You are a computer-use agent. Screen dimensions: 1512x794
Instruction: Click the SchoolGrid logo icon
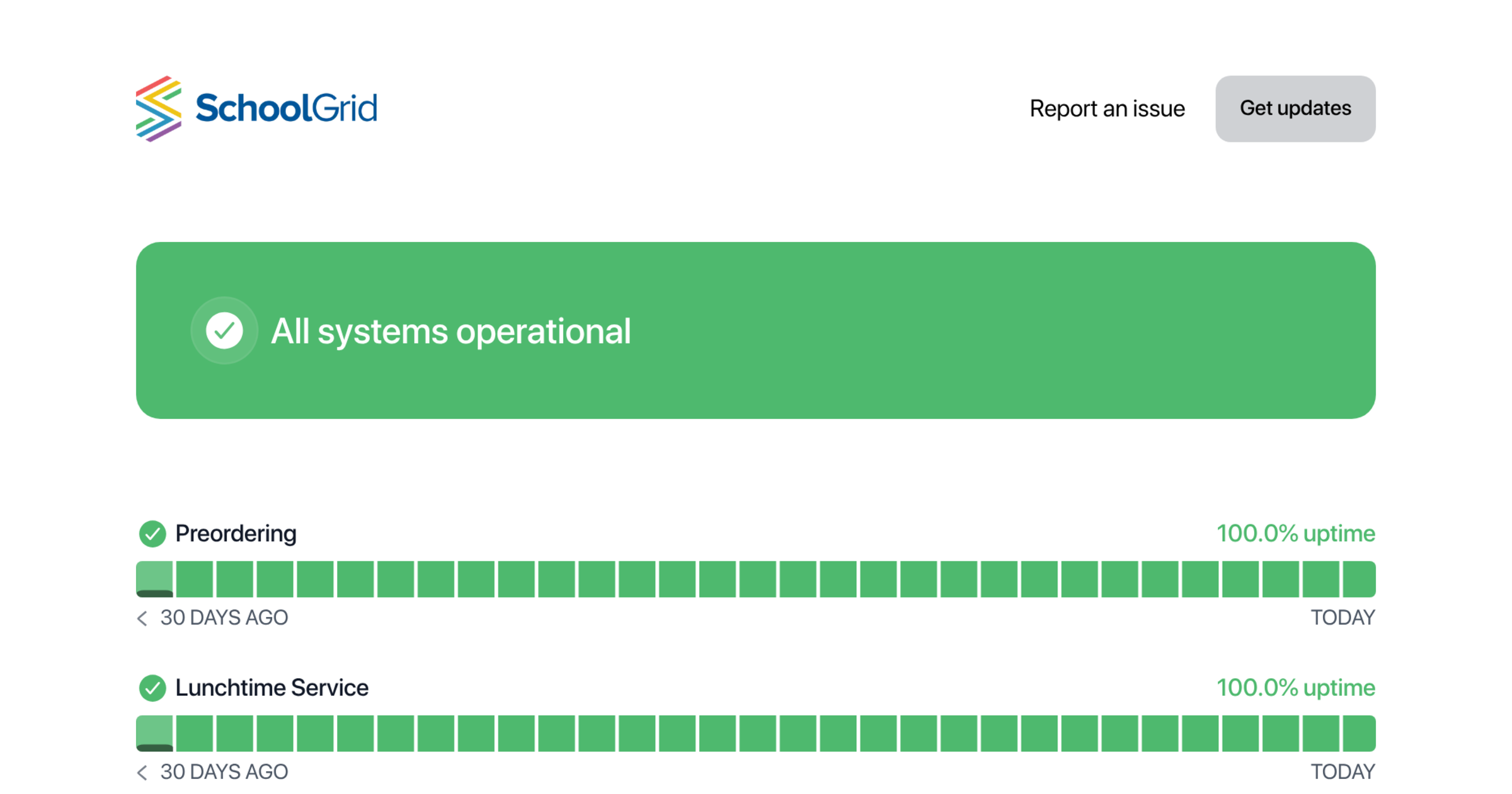tap(159, 108)
